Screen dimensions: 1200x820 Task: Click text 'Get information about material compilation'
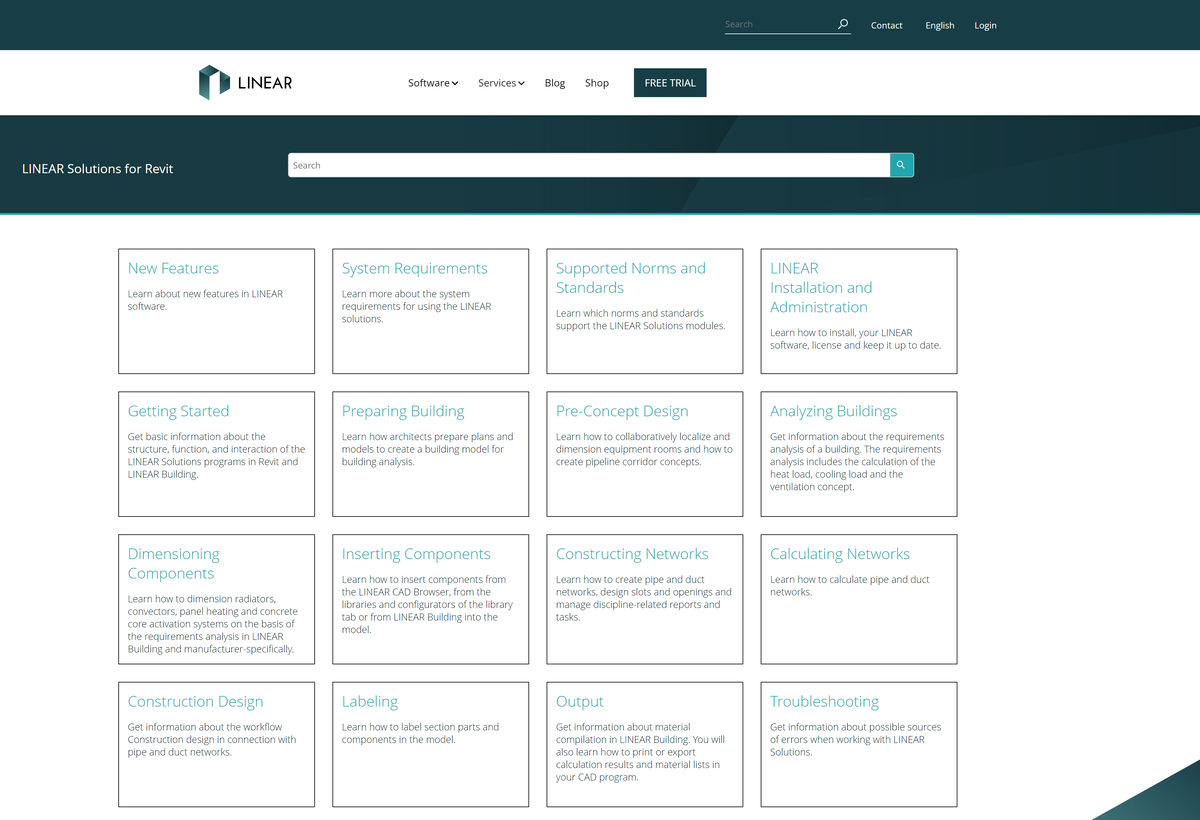coord(623,733)
